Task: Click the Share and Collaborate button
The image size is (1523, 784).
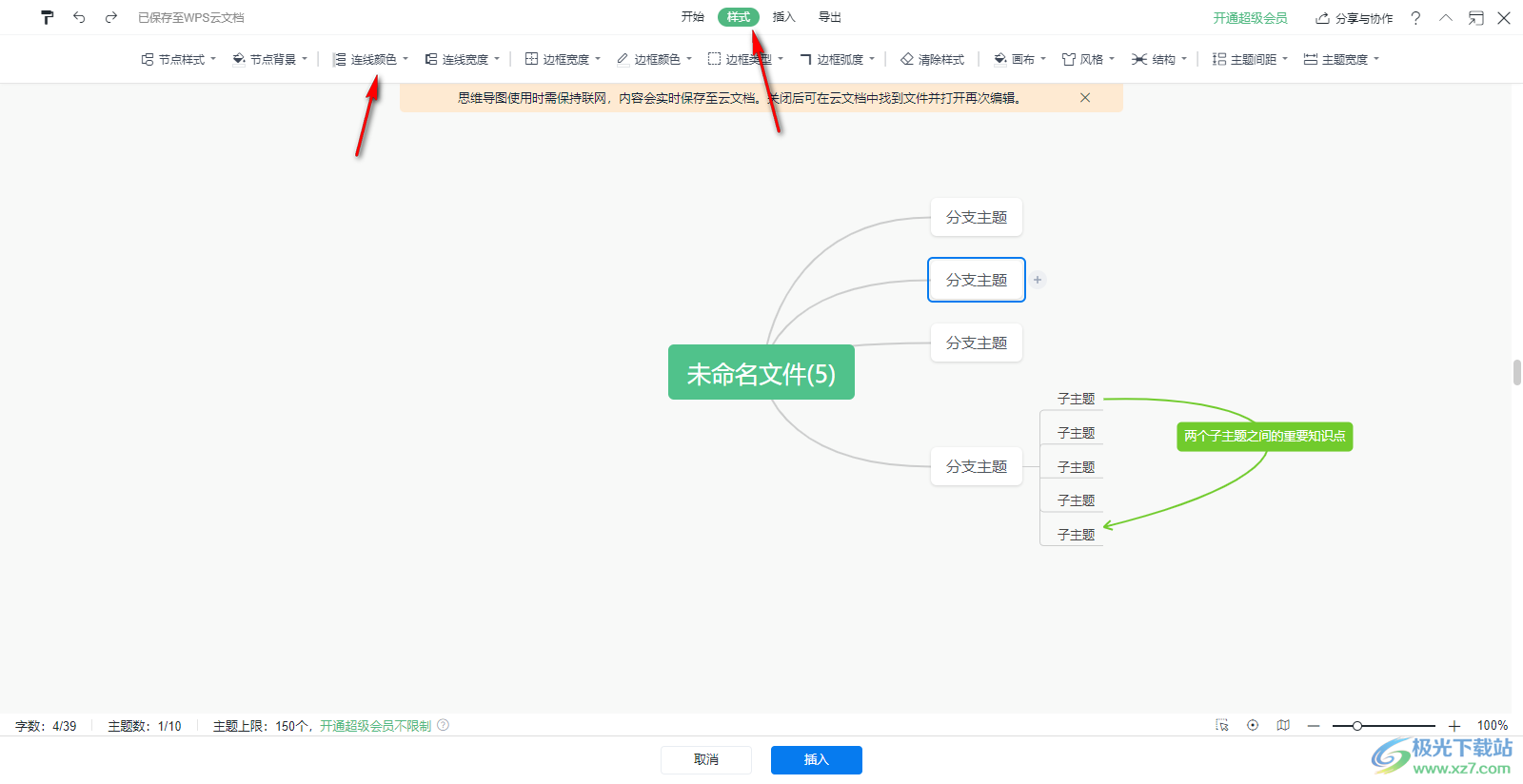Action: (x=1354, y=18)
